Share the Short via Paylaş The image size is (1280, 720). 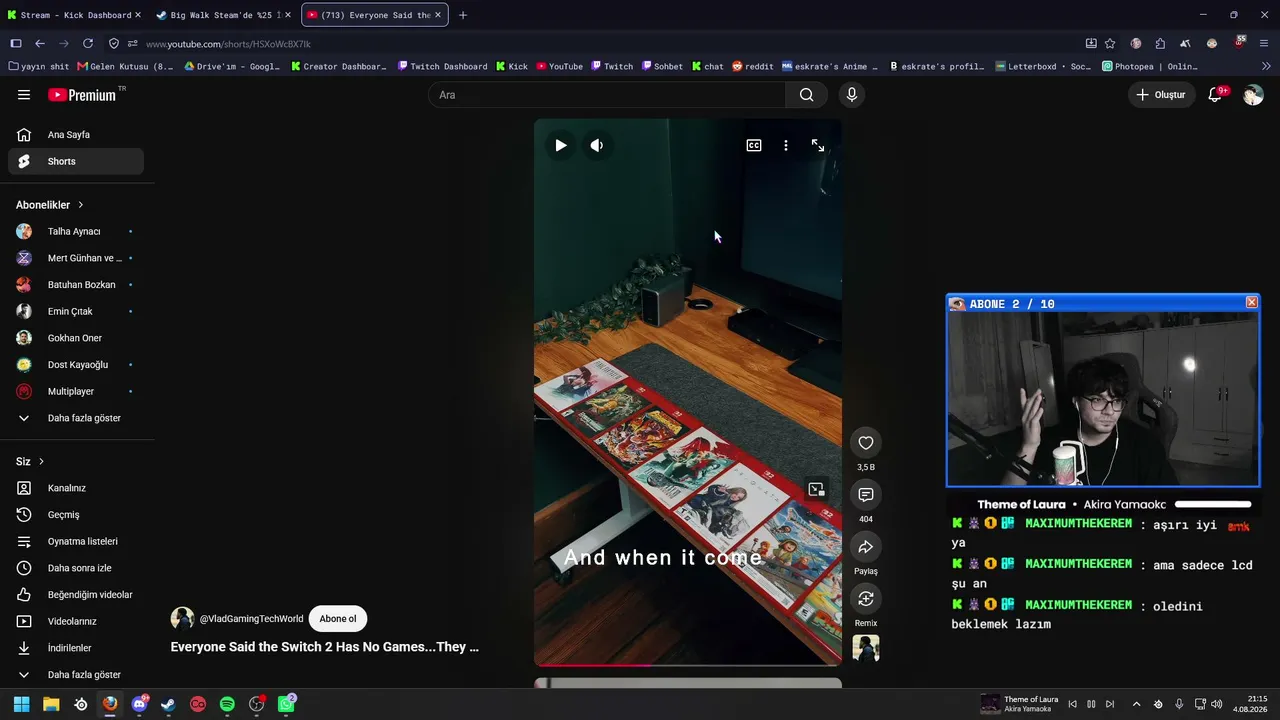(x=866, y=547)
